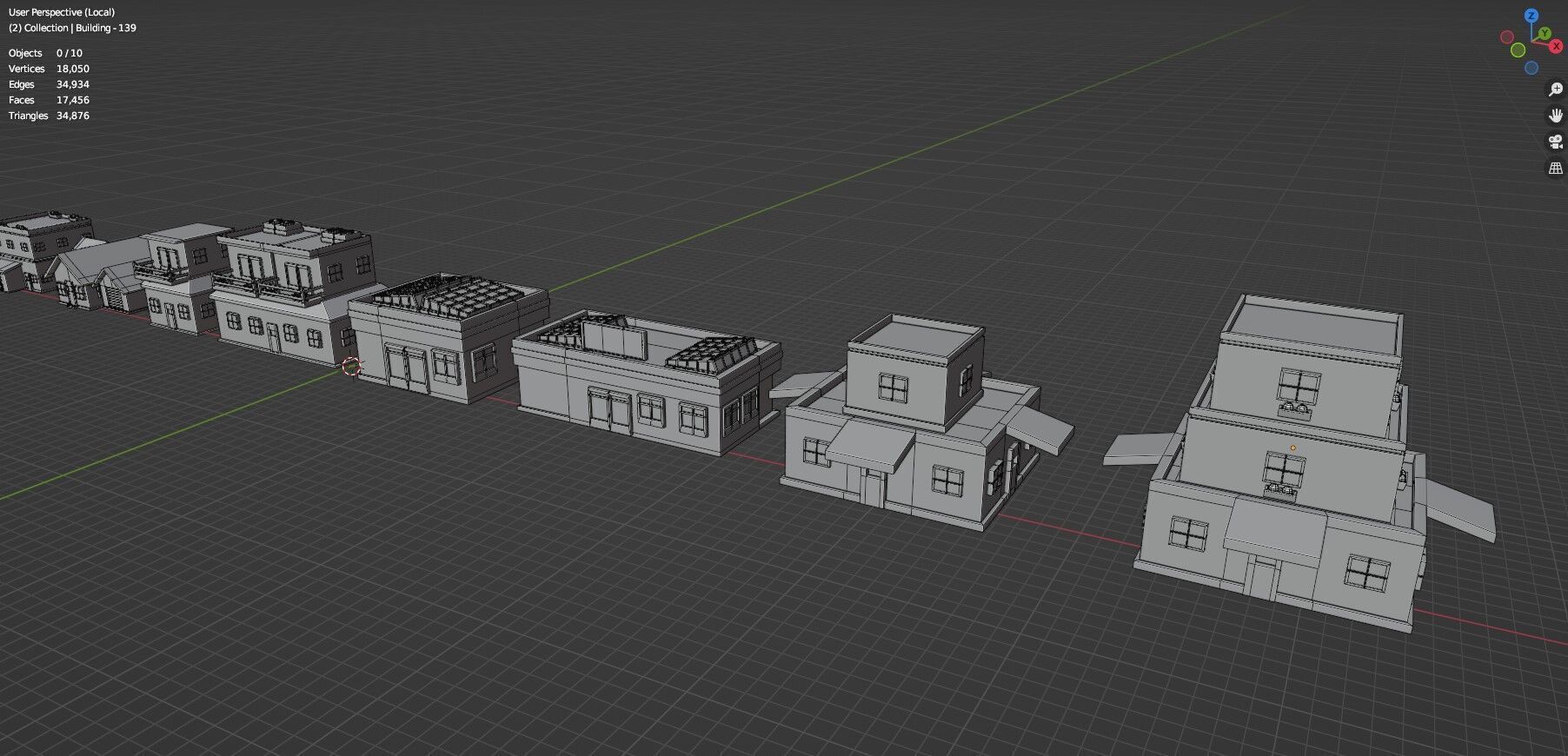Click the Faces '17,456' statistic

pyautogui.click(x=73, y=100)
